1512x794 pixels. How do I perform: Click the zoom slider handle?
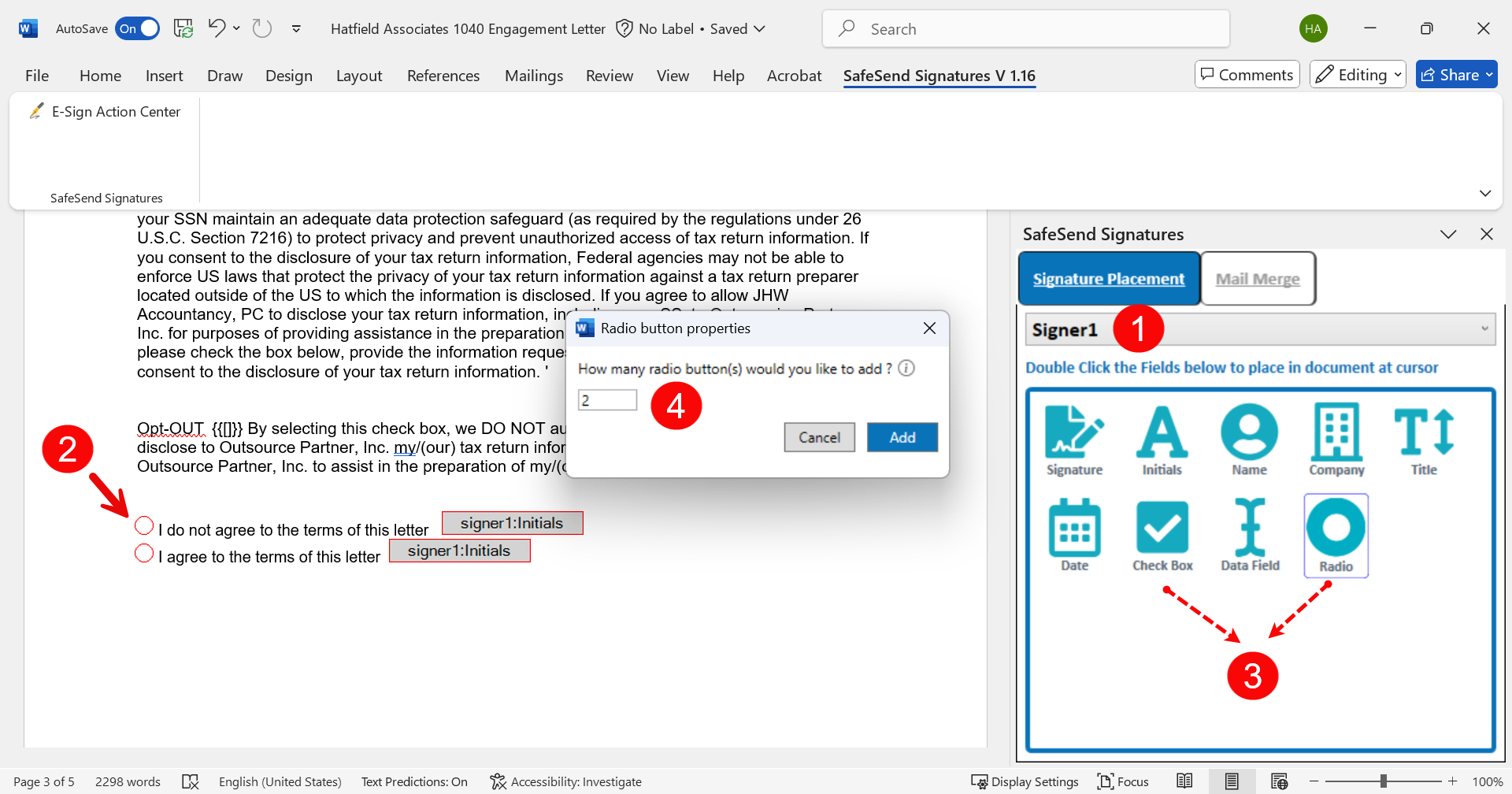click(x=1383, y=781)
